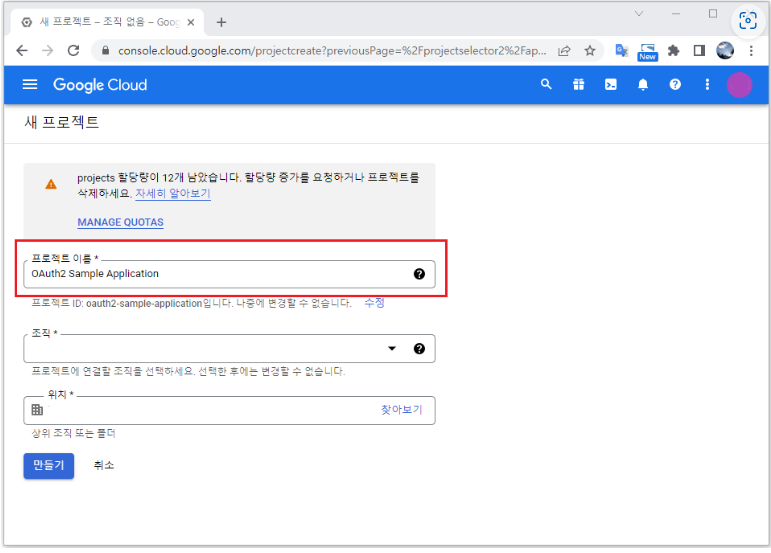Click the 만들기 button

click(49, 466)
